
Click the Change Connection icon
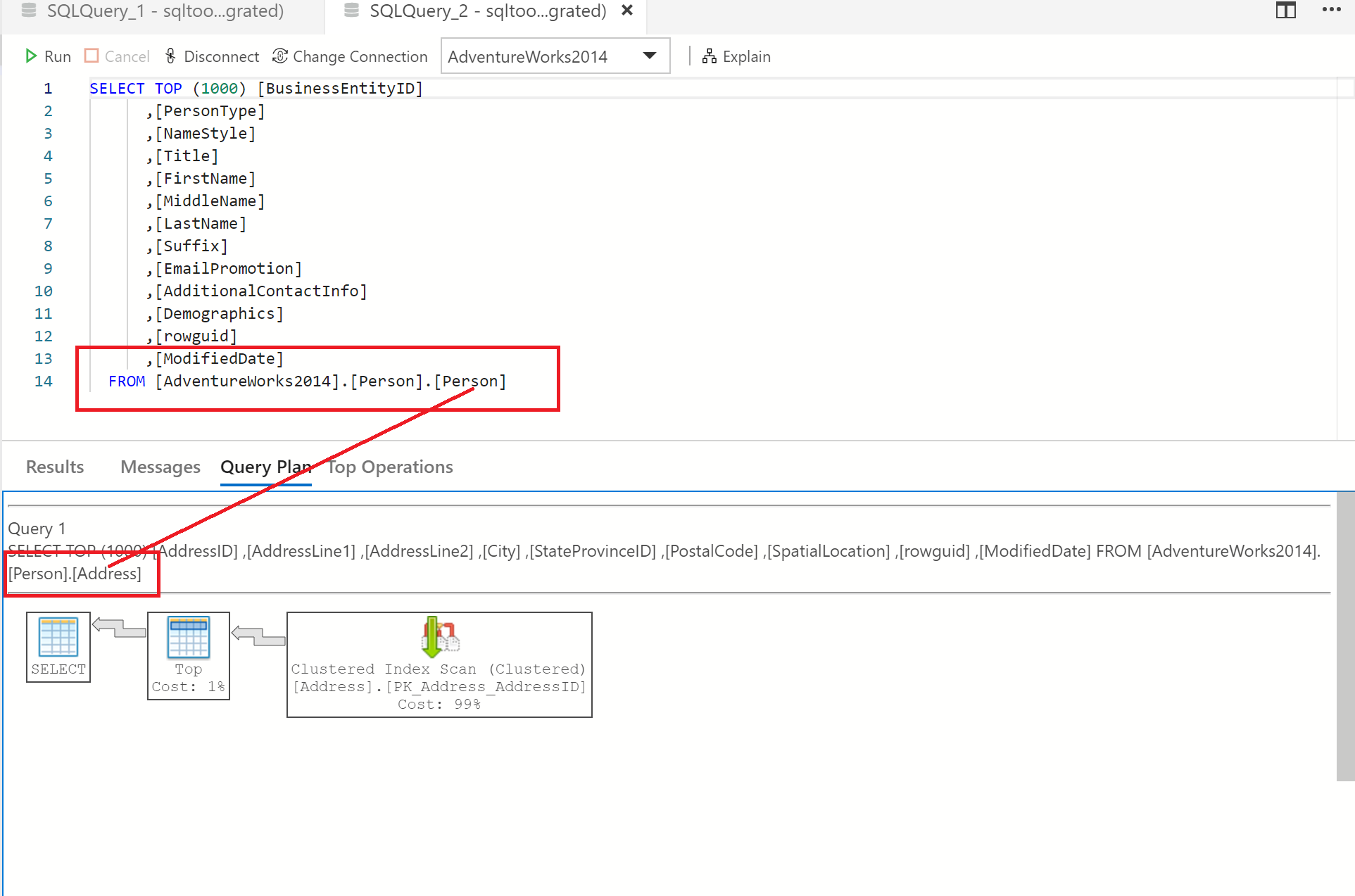pyautogui.click(x=280, y=56)
